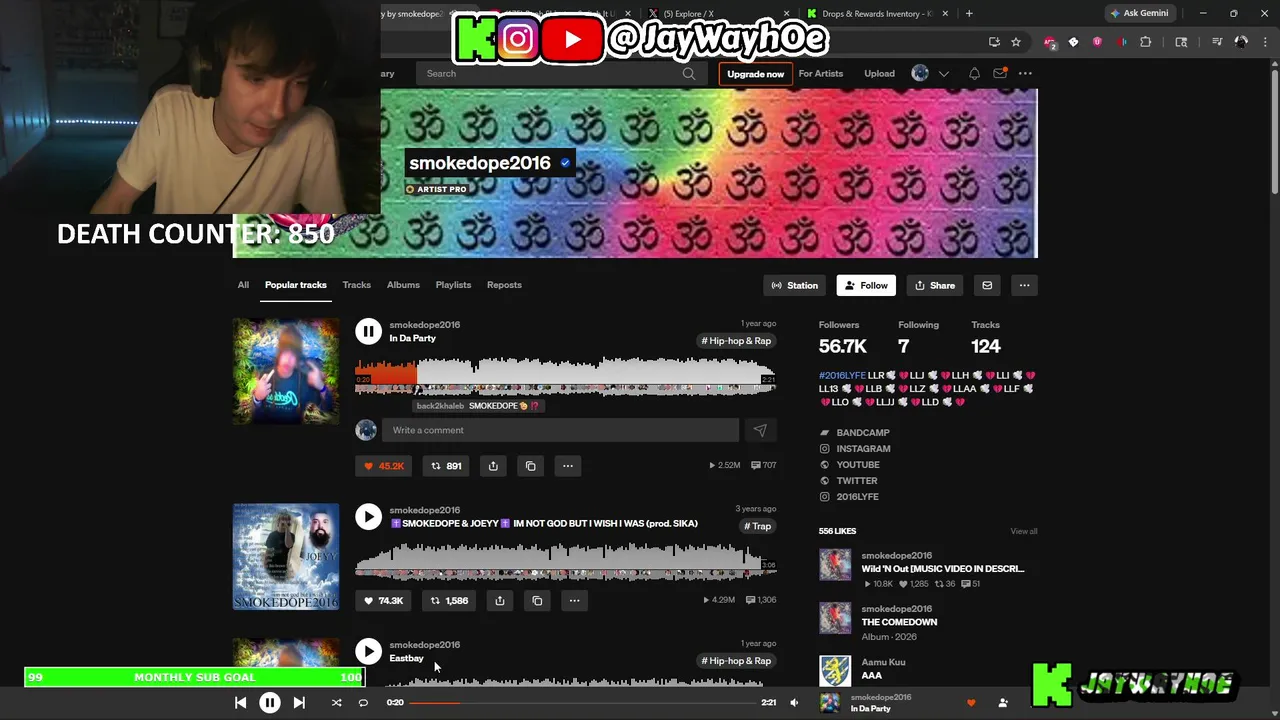Copy link of the SMOKEDOPE & JOEYY track
Screen dimensions: 1280x720
pyautogui.click(x=537, y=601)
